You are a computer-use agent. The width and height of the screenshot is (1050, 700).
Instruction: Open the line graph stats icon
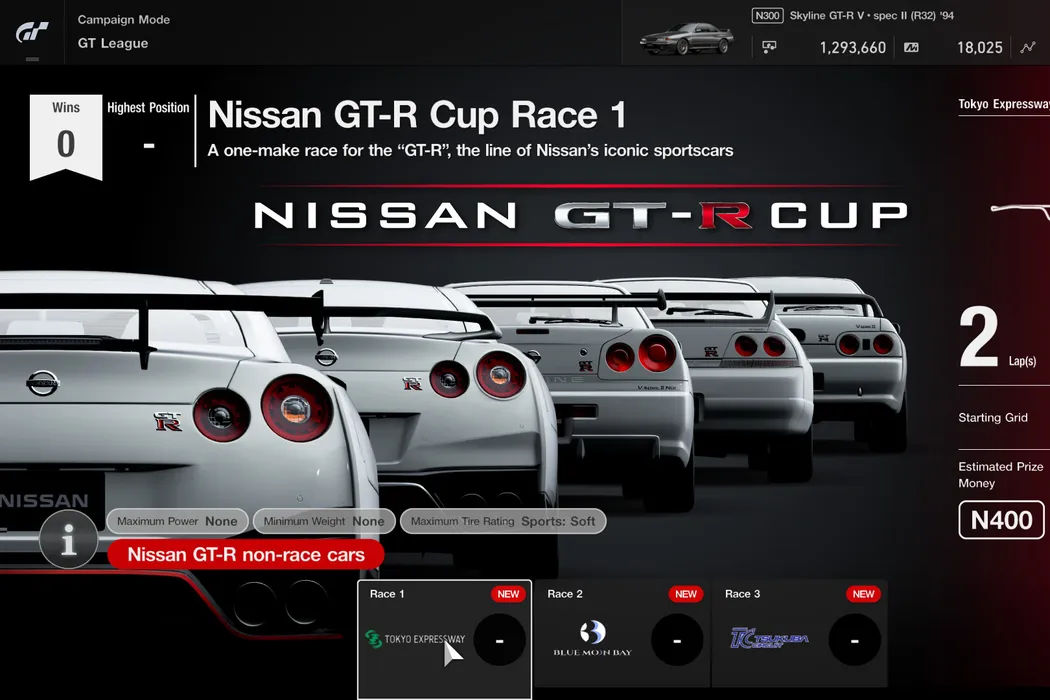[x=1028, y=47]
